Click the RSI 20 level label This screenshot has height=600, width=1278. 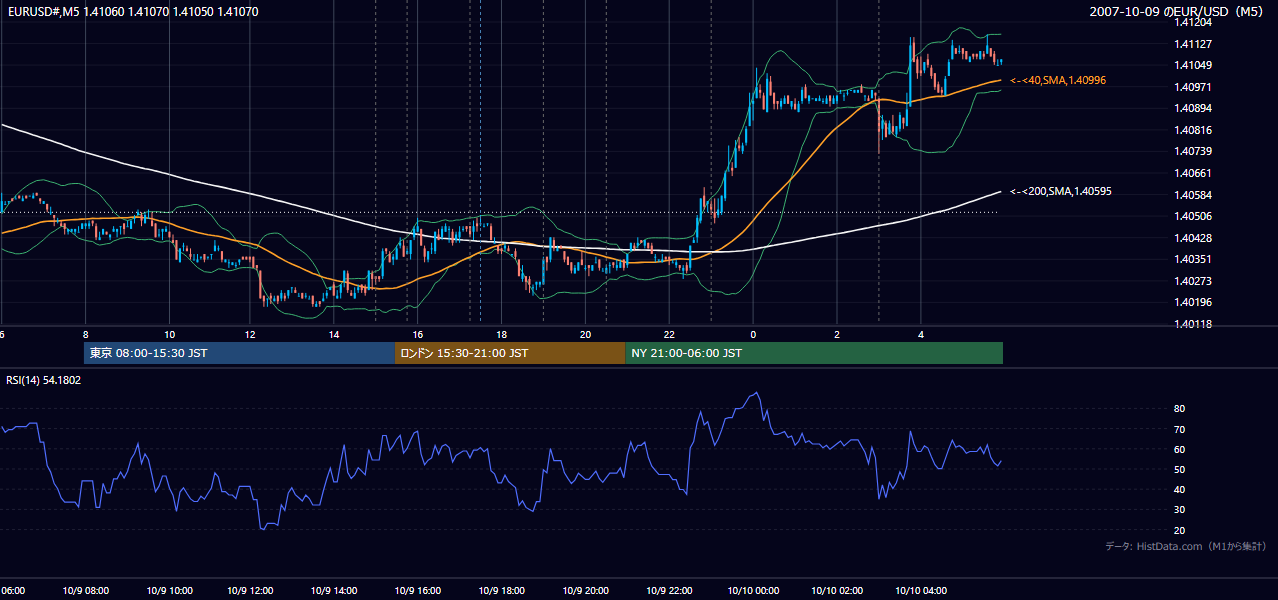1180,530
